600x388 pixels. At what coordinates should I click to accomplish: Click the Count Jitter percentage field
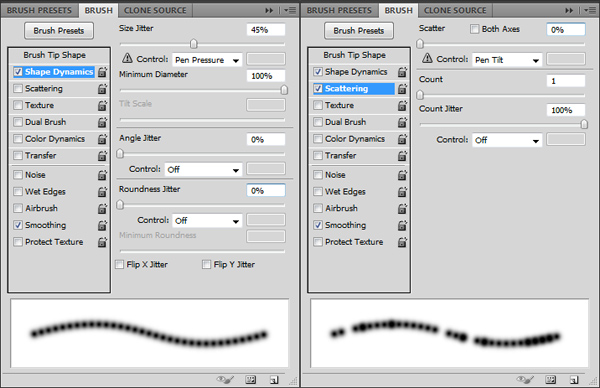click(x=566, y=110)
